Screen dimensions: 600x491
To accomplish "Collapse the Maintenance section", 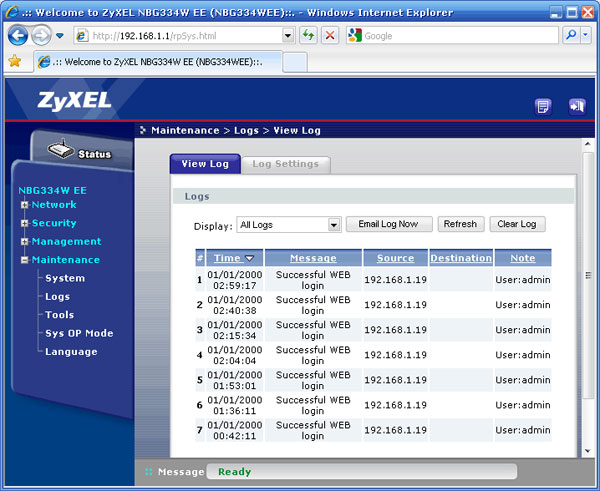I will (24, 260).
